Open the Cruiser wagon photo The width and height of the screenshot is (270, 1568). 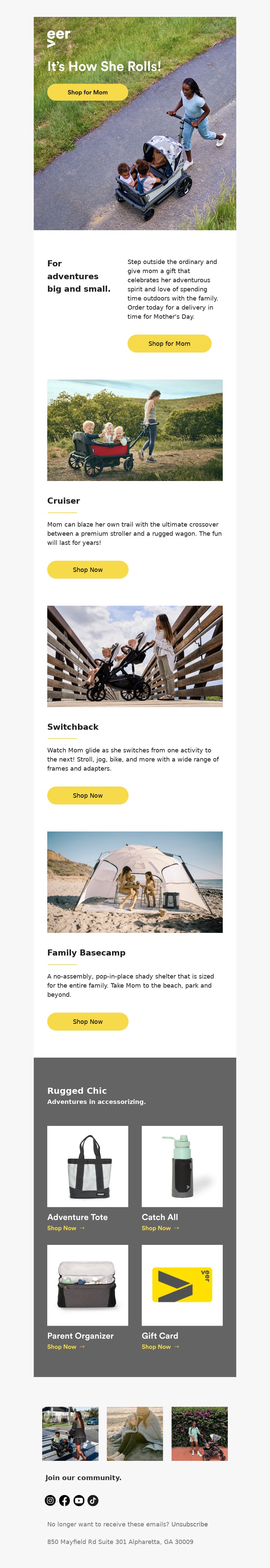(135, 430)
